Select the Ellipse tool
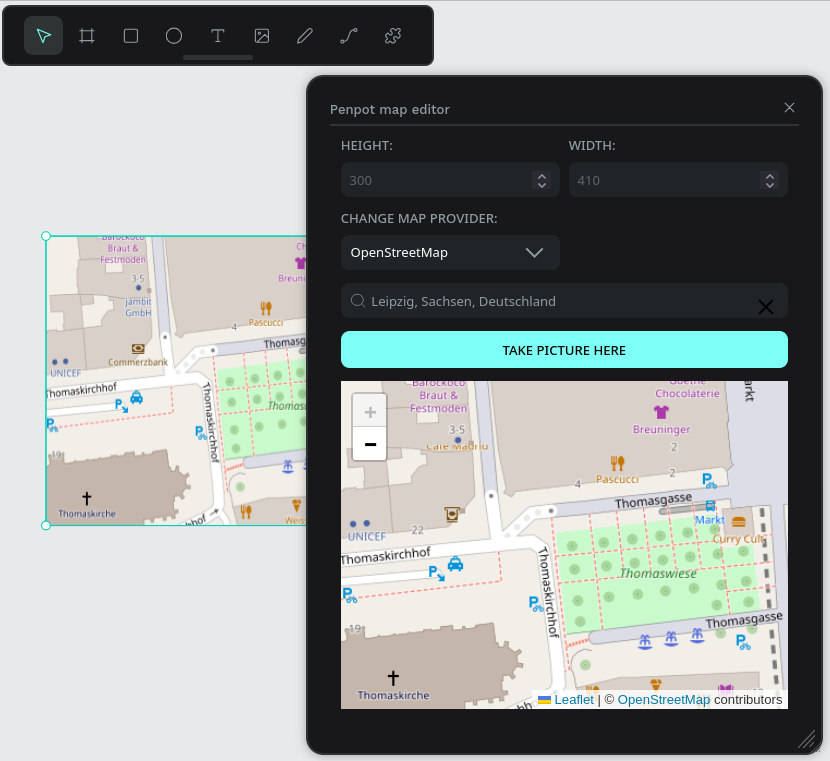This screenshot has width=830, height=761. click(x=174, y=36)
